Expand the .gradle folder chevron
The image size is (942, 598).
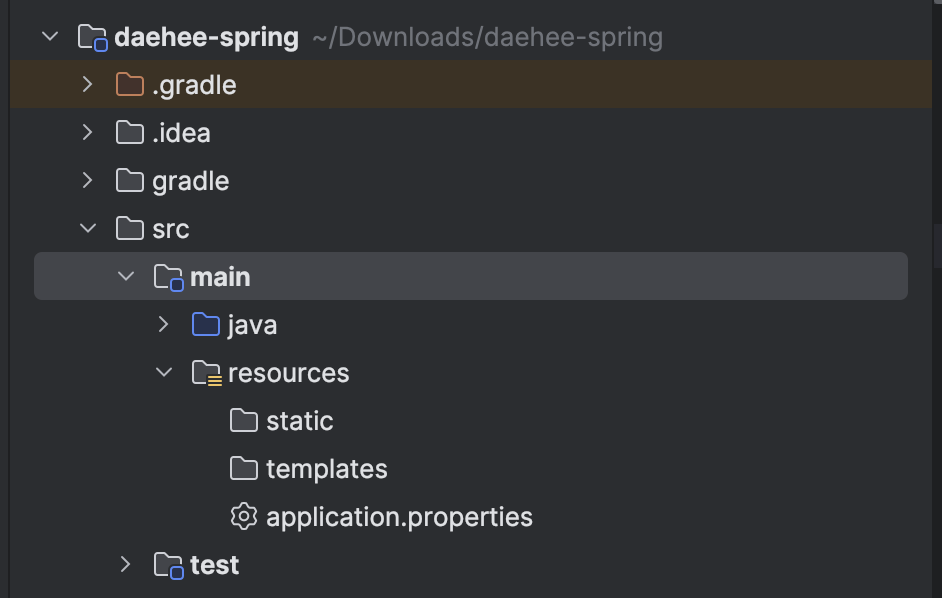(88, 84)
